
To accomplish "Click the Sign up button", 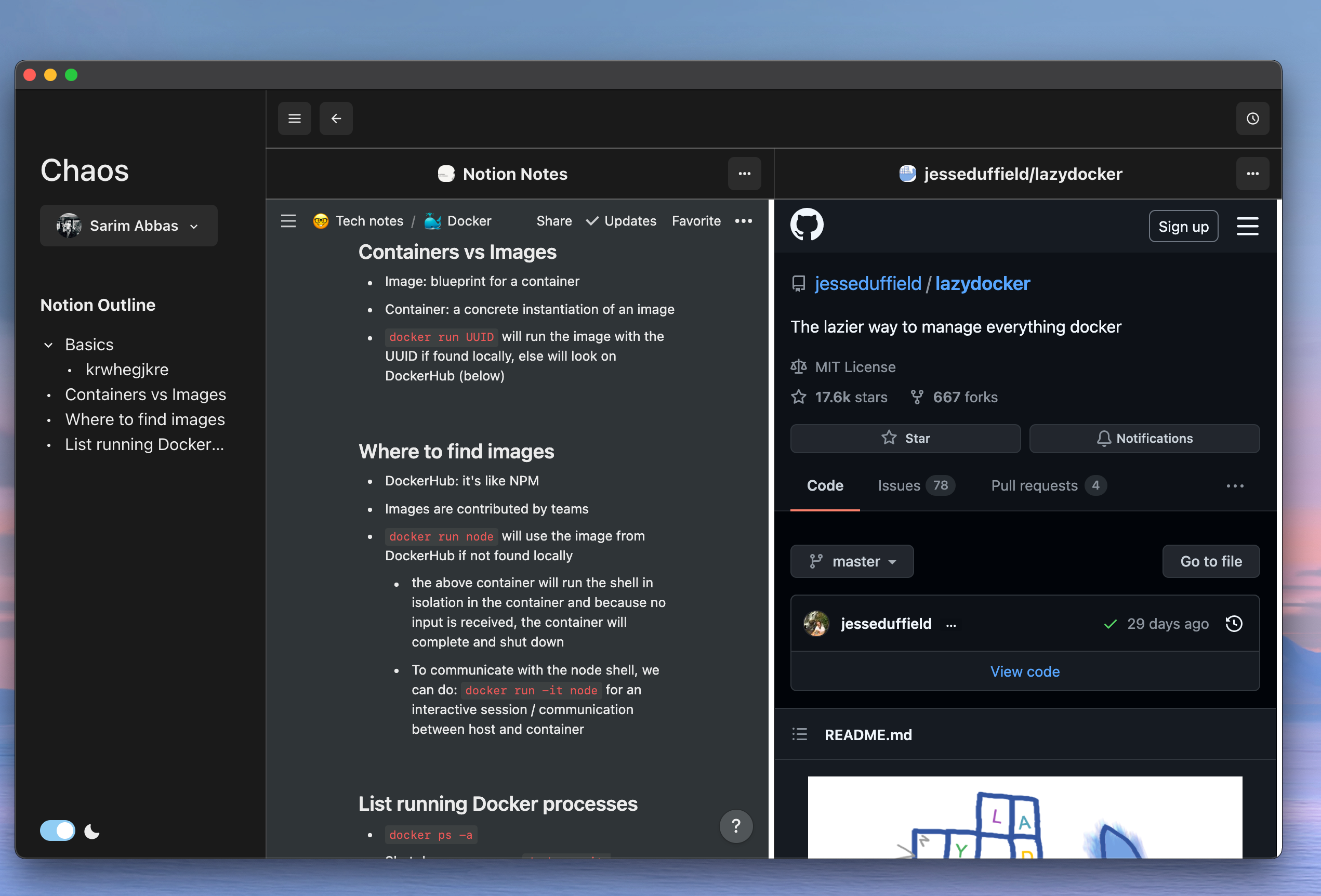I will (1183, 226).
